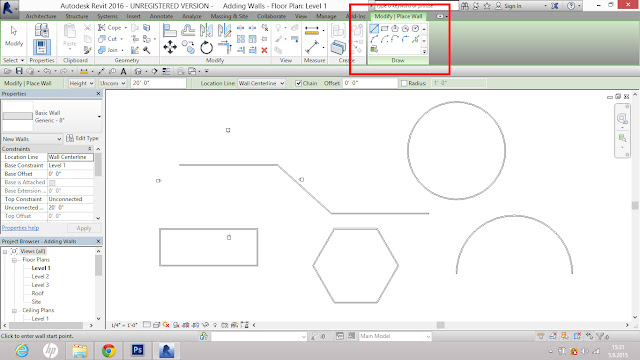This screenshot has width=640, height=360.
Task: Click the Mirror Pick Axis tool
Action: tap(206, 30)
